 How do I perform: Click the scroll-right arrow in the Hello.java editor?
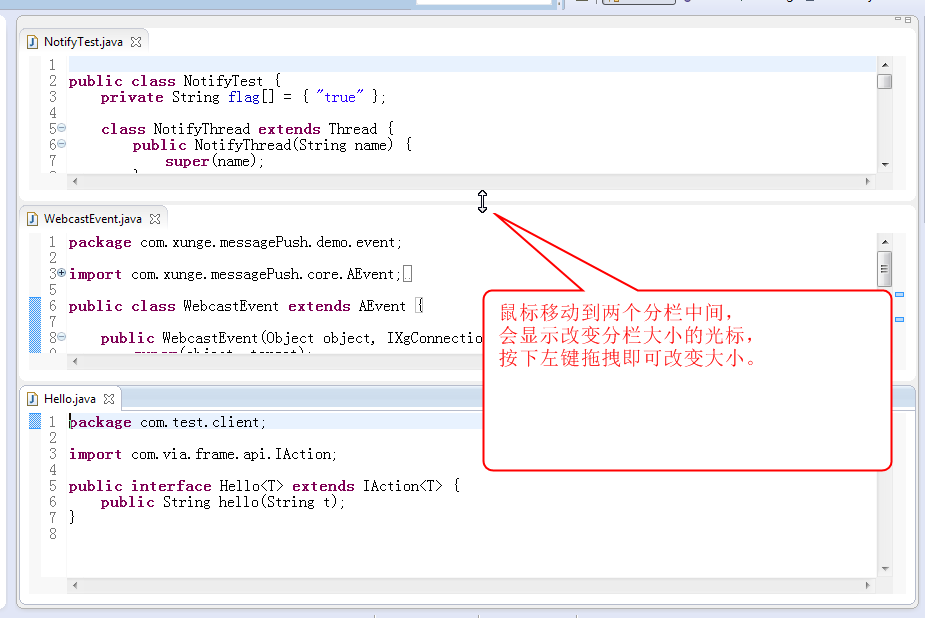(867, 586)
